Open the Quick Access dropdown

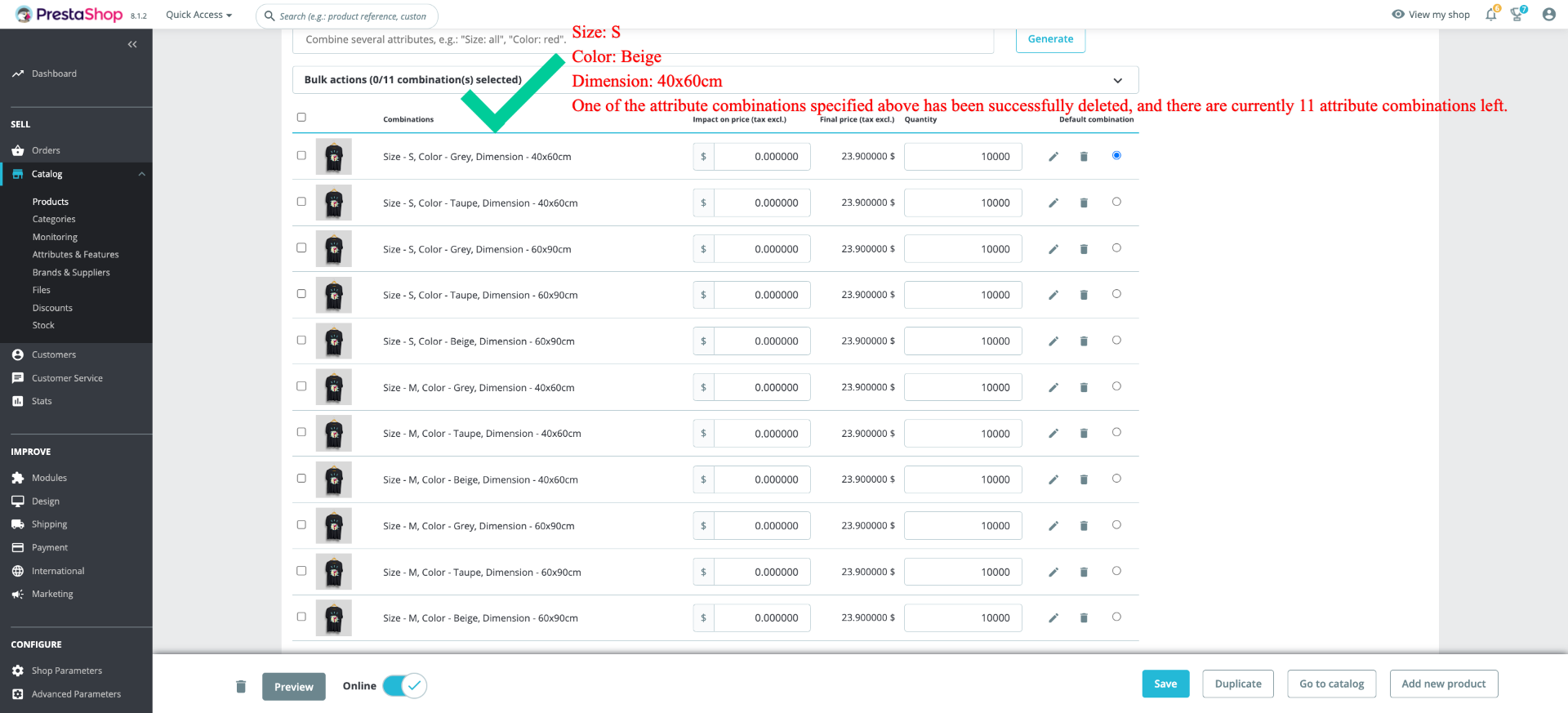click(198, 15)
